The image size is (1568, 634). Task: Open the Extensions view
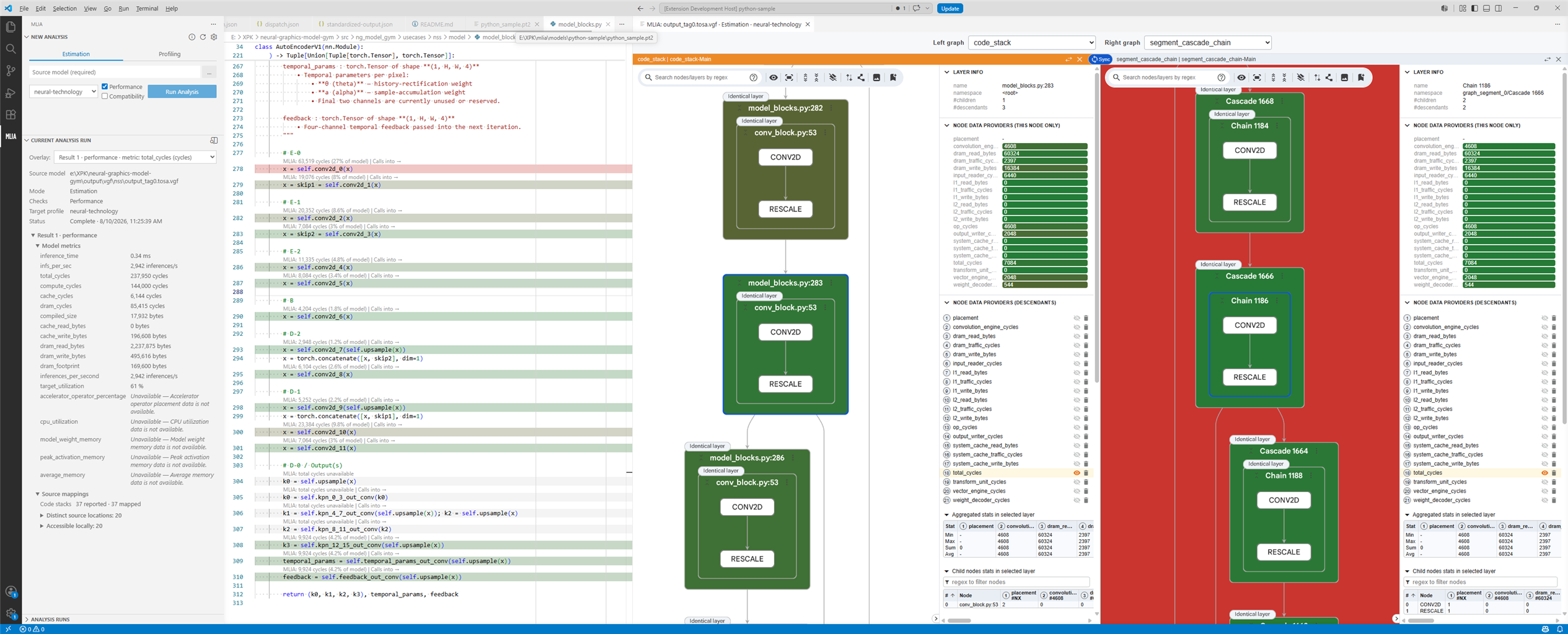pyautogui.click(x=11, y=115)
